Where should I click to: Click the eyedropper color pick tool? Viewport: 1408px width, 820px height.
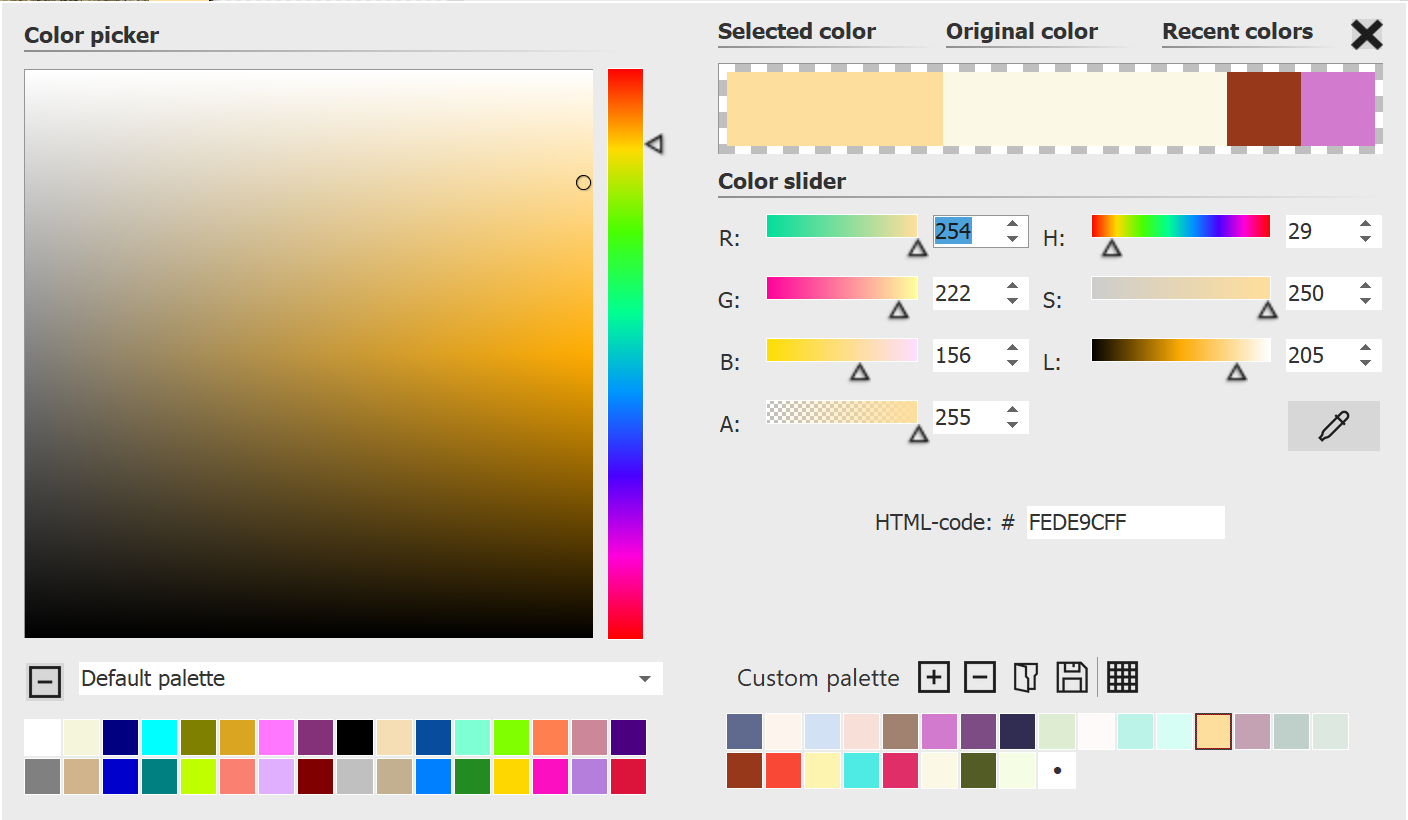pos(1333,426)
